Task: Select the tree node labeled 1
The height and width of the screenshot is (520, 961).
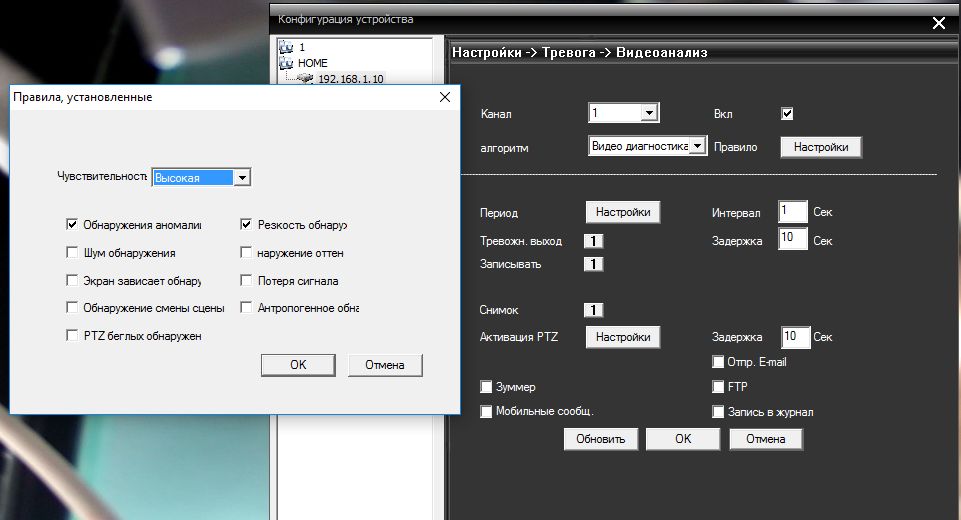Action: (287, 47)
